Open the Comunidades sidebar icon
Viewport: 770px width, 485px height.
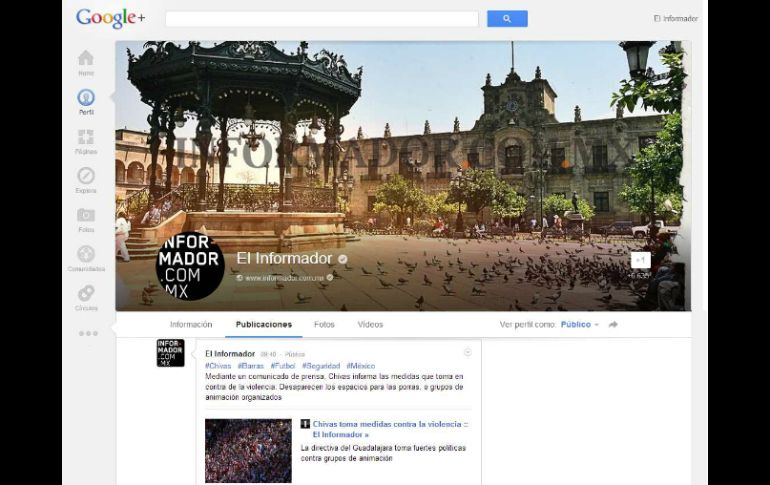[86, 255]
